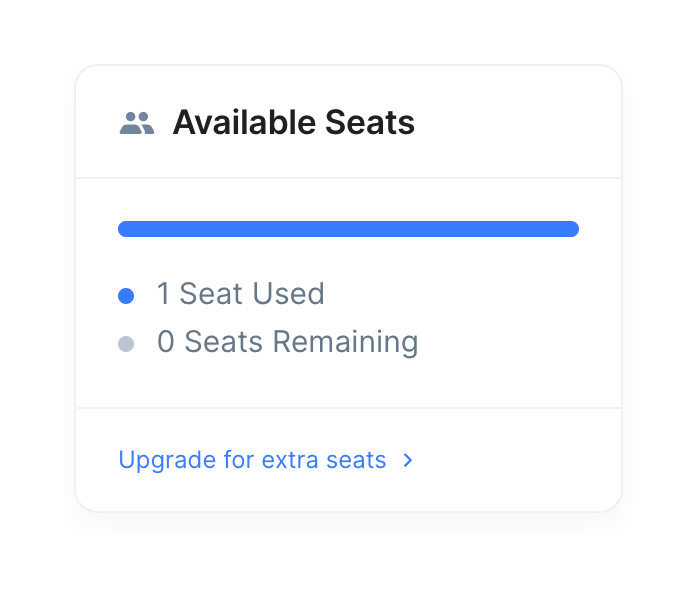Click the blue dot for Seat Used
697x599 pixels.
126,295
